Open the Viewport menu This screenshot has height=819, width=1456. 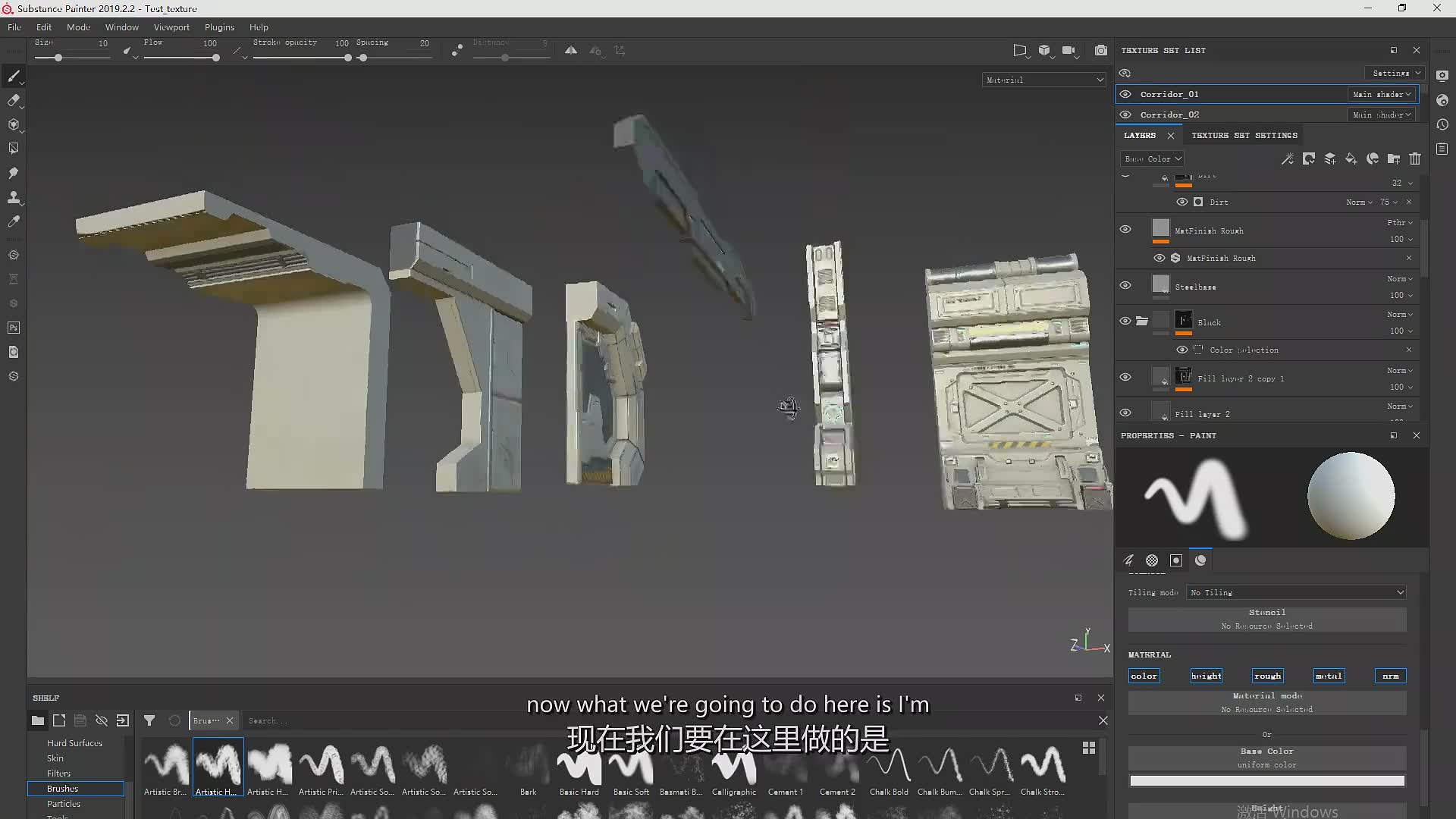coord(171,27)
